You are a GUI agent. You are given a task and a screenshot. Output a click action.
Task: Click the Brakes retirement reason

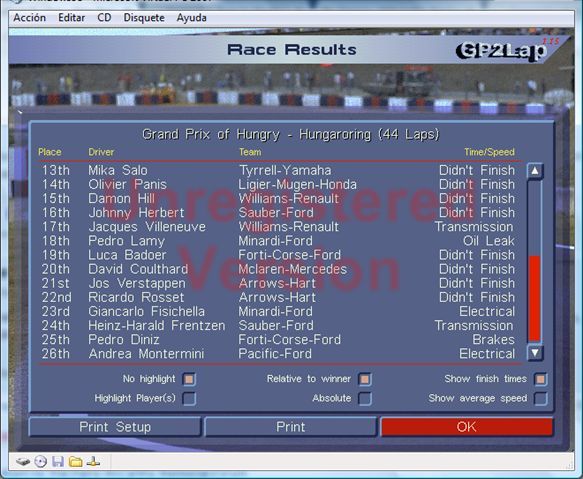[x=493, y=340]
